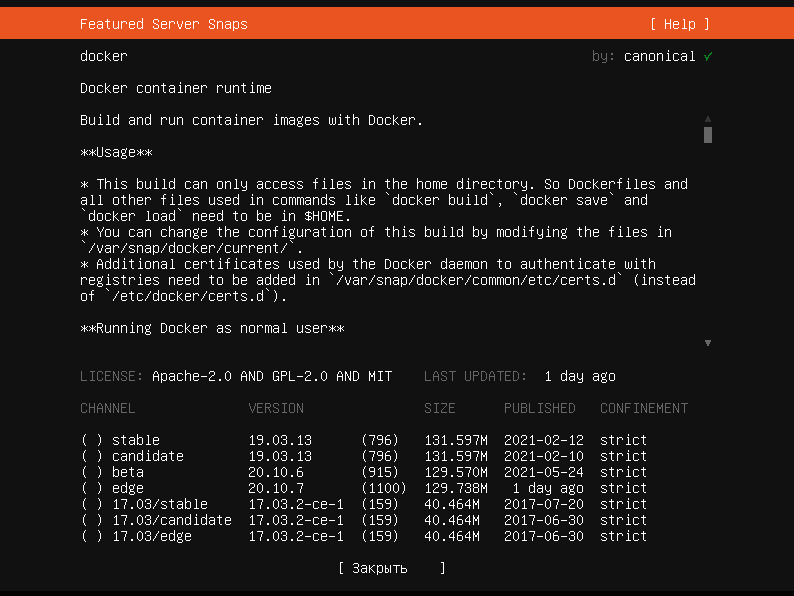This screenshot has width=794, height=596.
Task: Click revision (915) in beta row
Action: tap(380, 472)
